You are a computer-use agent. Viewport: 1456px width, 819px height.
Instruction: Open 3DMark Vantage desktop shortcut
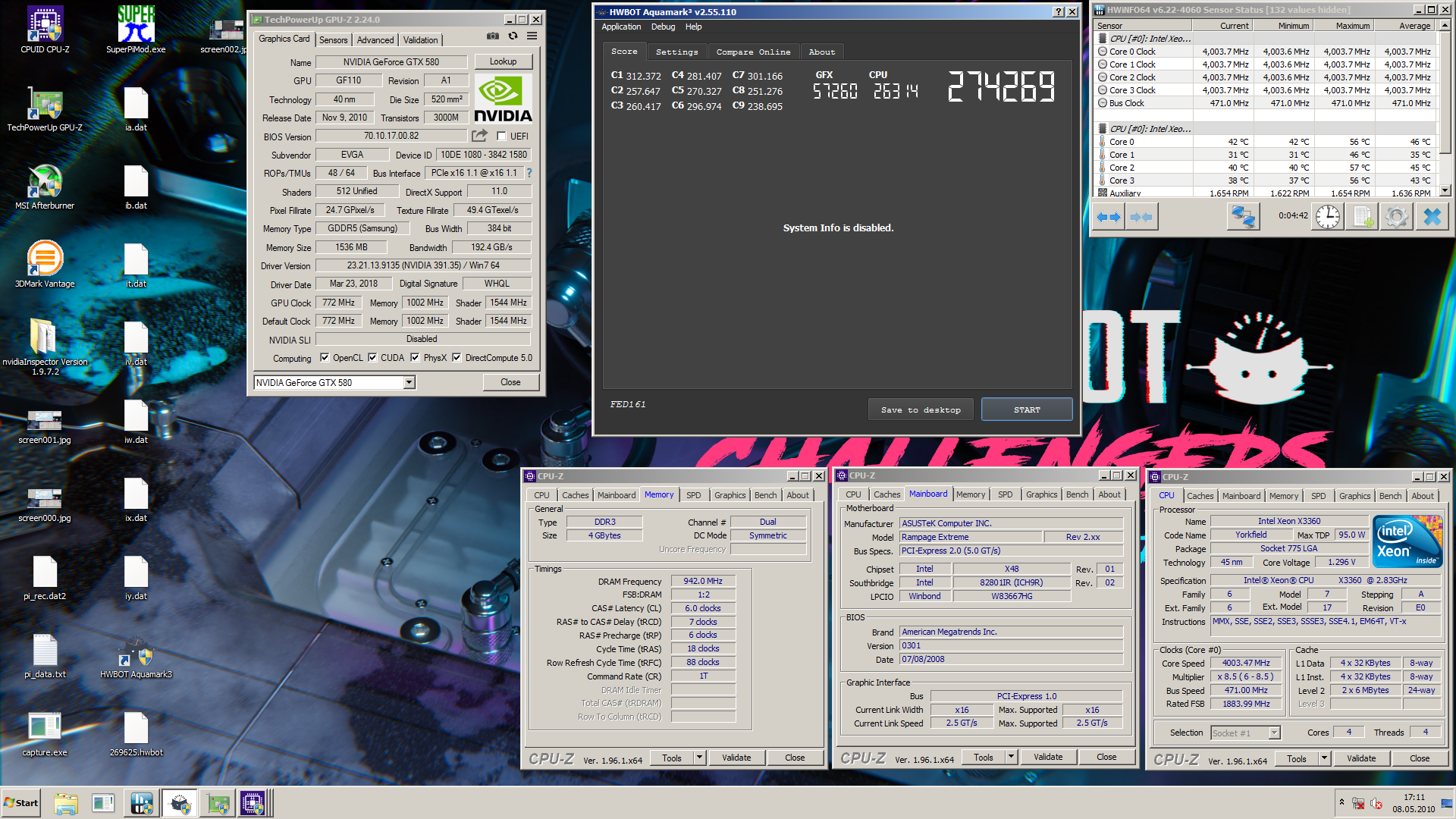point(45,265)
